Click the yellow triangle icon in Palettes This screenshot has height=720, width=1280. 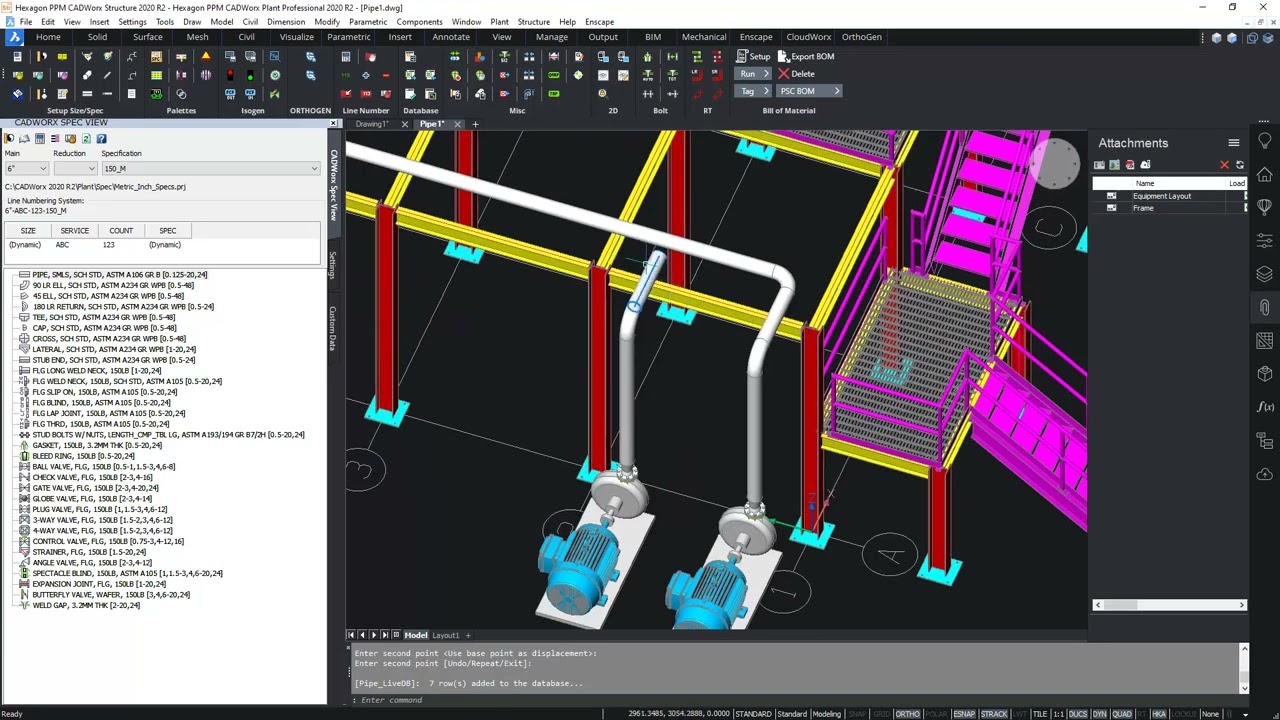(x=205, y=56)
